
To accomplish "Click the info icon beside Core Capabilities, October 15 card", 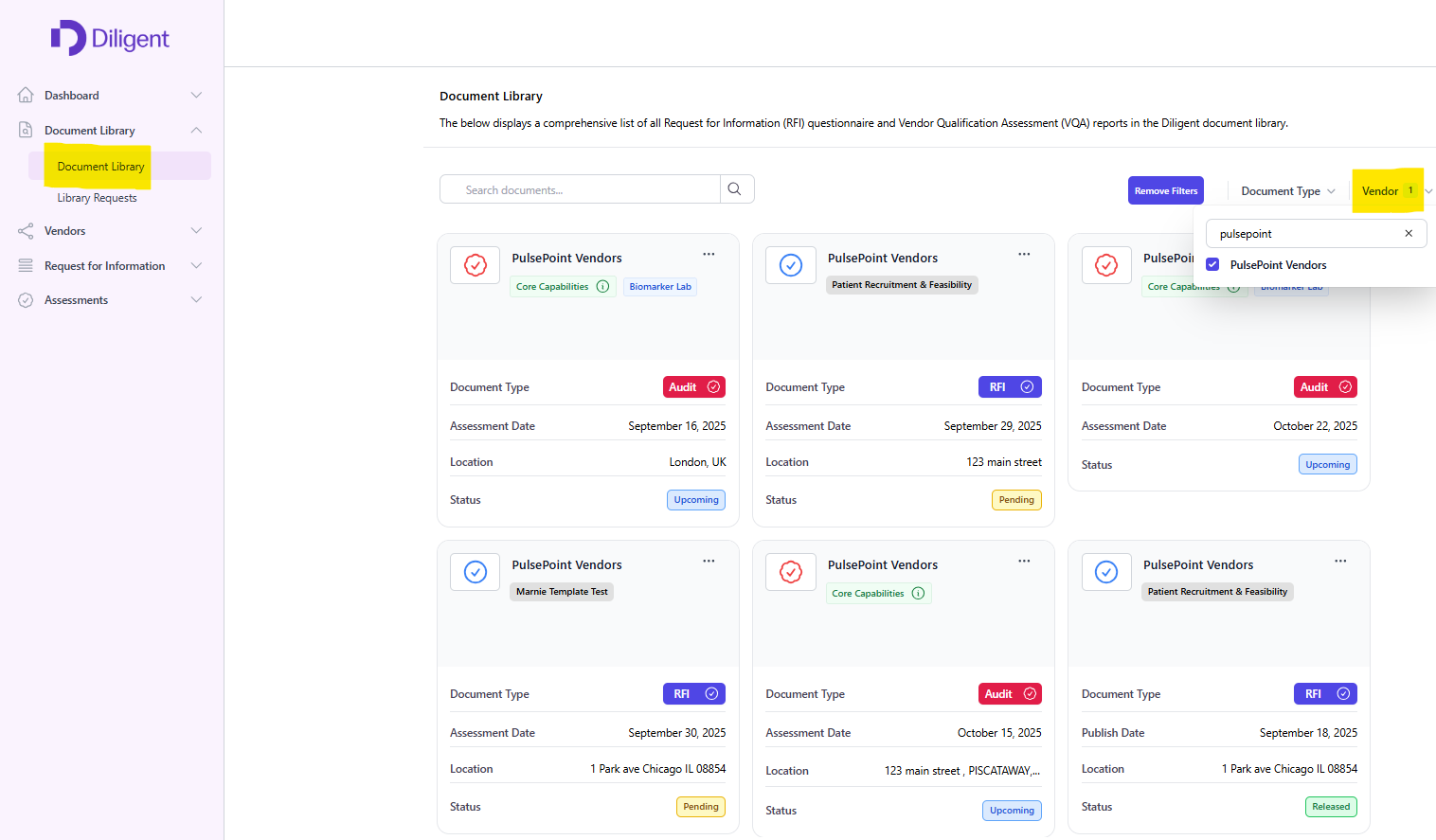I will (x=918, y=593).
